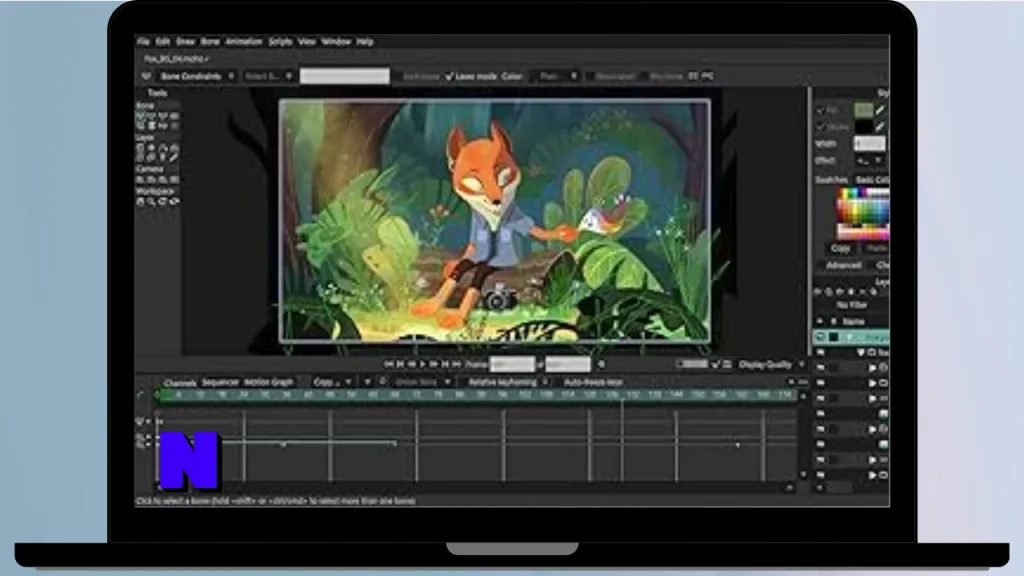Image resolution: width=1024 pixels, height=576 pixels.
Task: Select the Zoom Workspace magnifier tool
Action: tap(152, 202)
